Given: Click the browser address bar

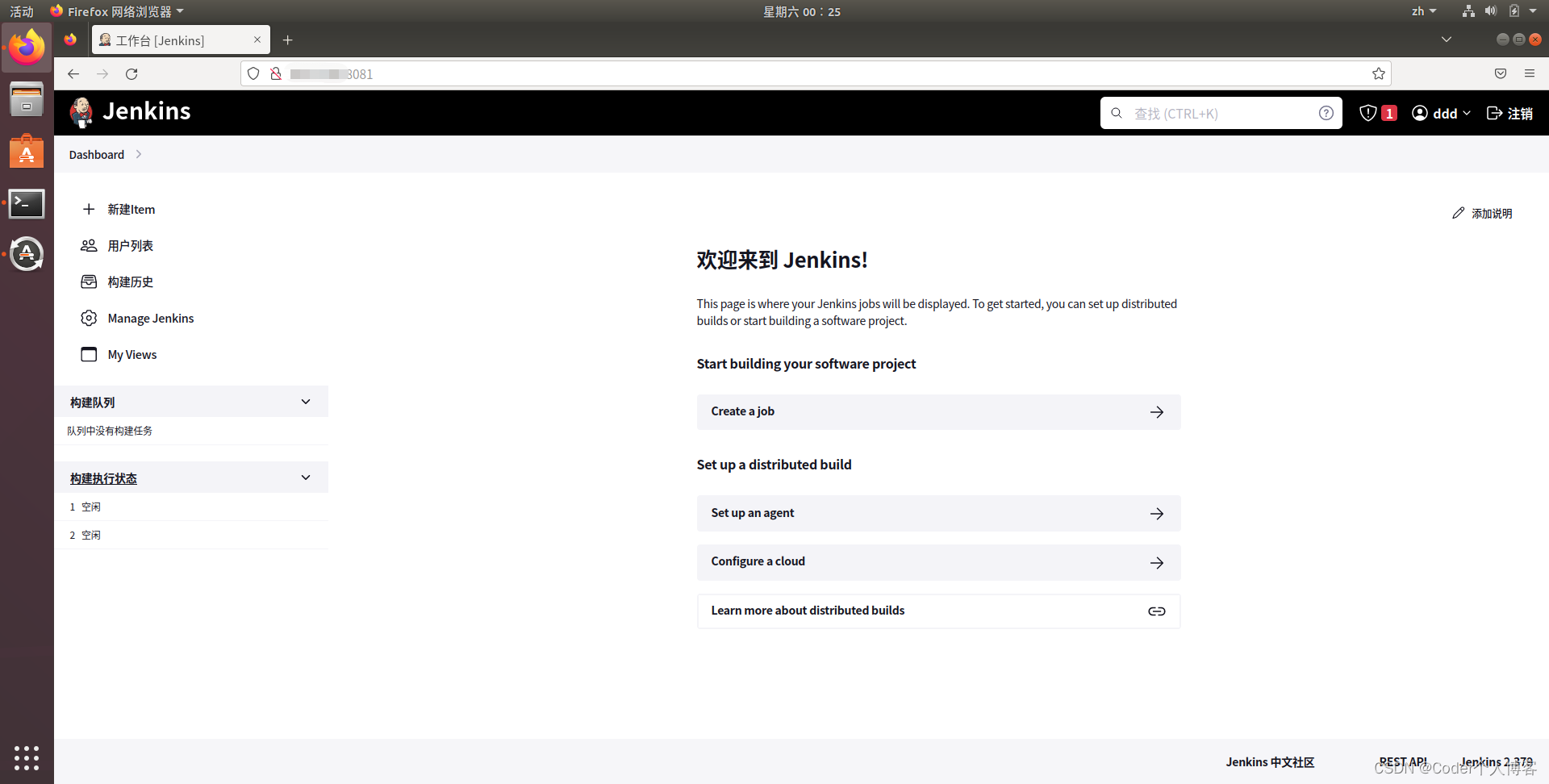Looking at the screenshot, I should tap(815, 73).
